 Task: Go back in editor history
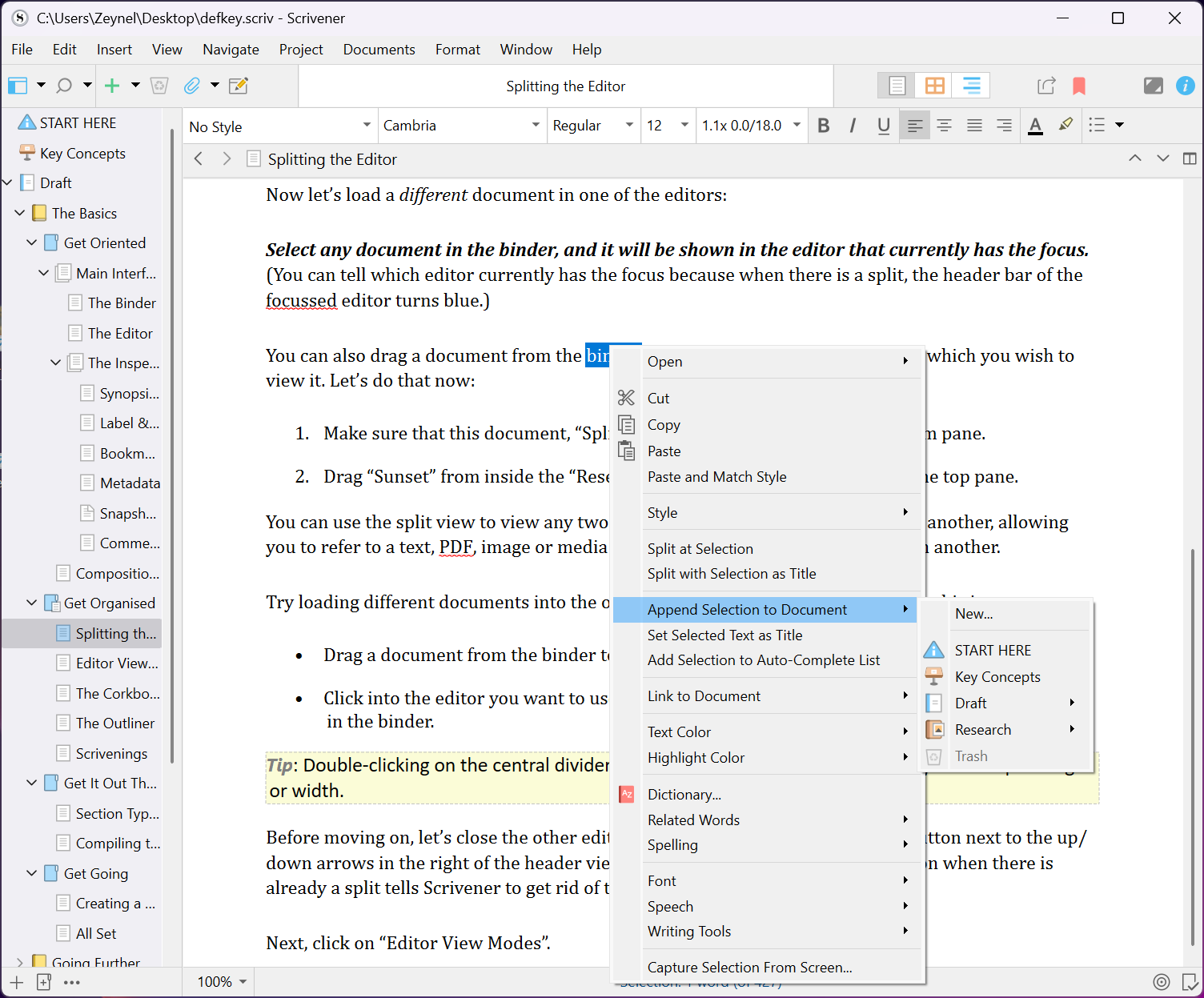pyautogui.click(x=199, y=159)
